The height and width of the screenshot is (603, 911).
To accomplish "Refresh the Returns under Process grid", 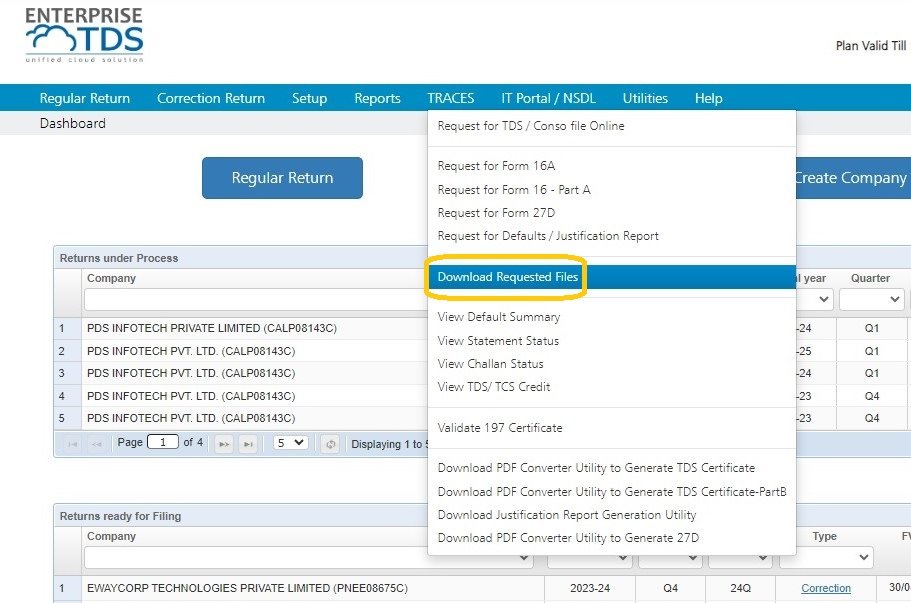I will coord(330,444).
